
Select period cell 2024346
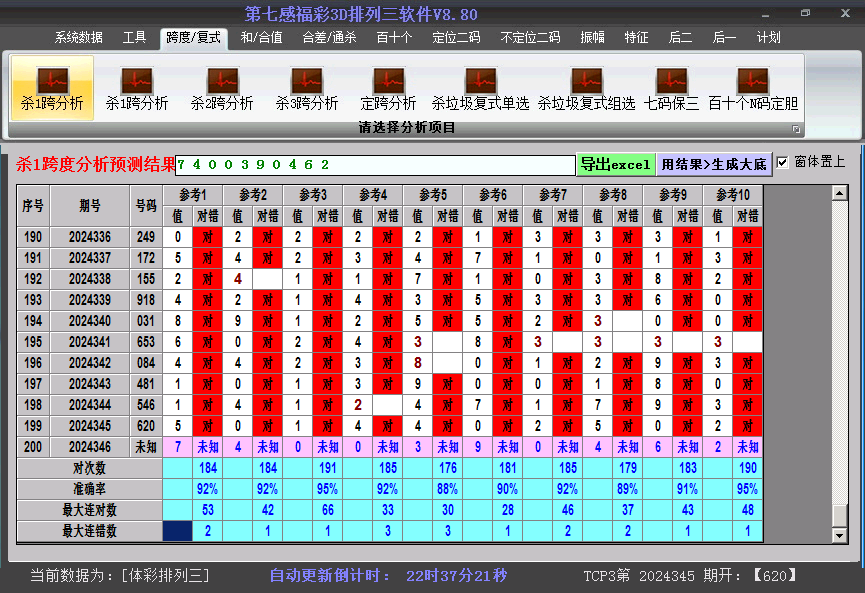click(x=90, y=447)
